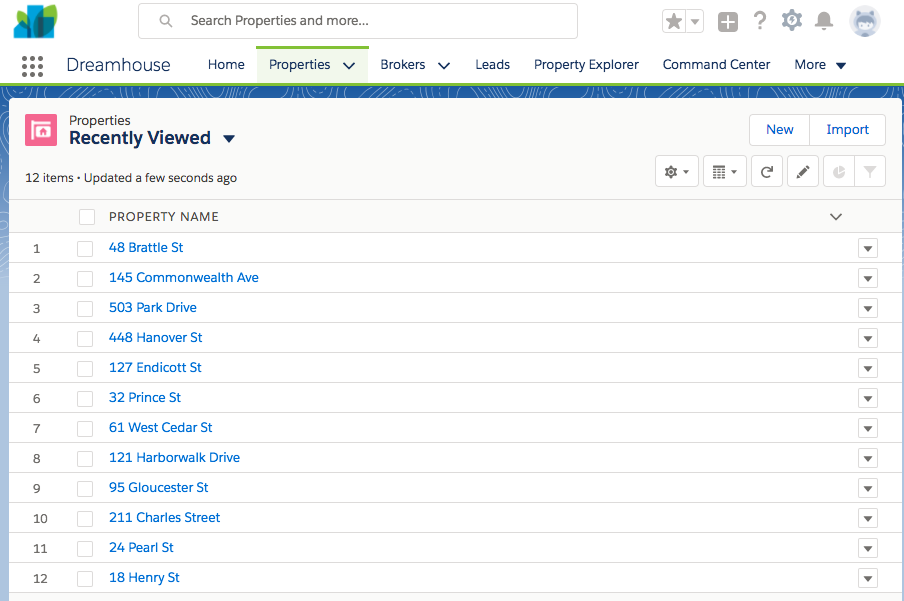
Task: Open the 145 Commonwealth Ave record
Action: [183, 277]
